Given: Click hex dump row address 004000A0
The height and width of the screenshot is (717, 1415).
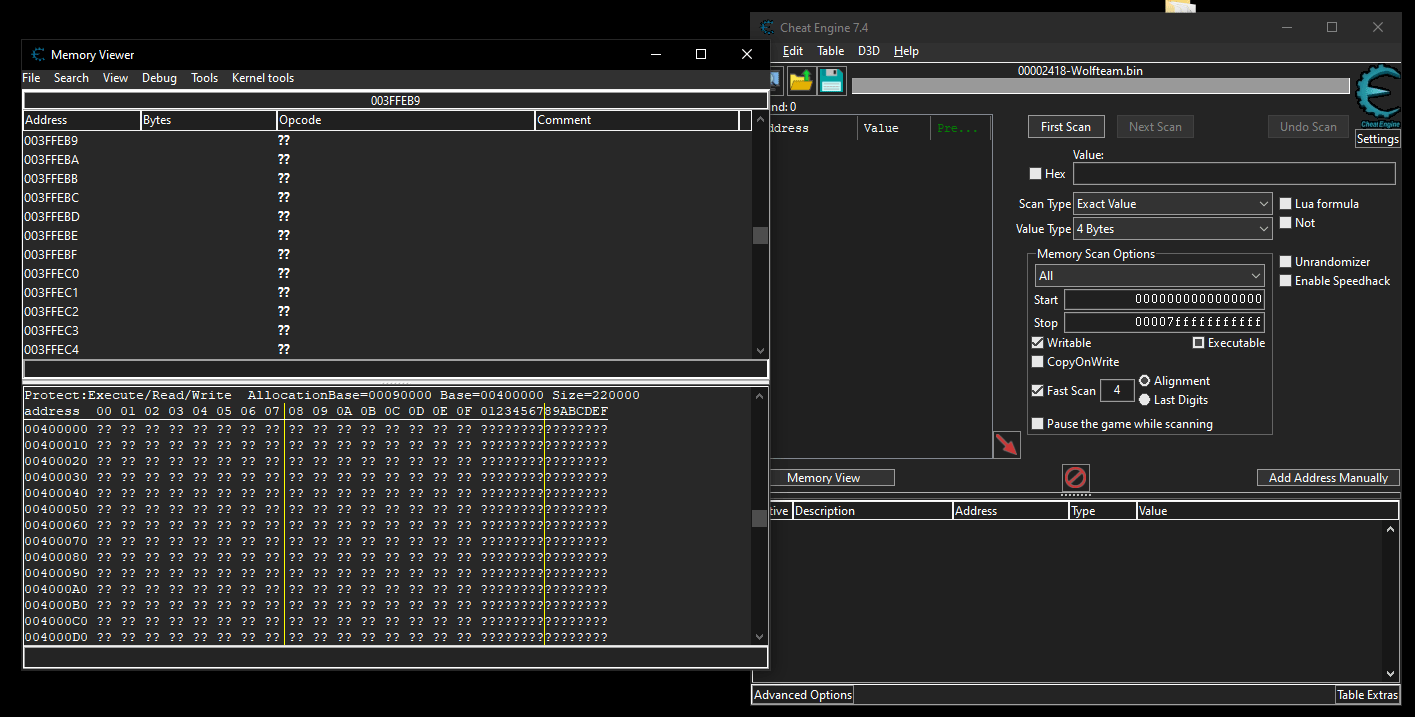Looking at the screenshot, I should [x=56, y=589].
